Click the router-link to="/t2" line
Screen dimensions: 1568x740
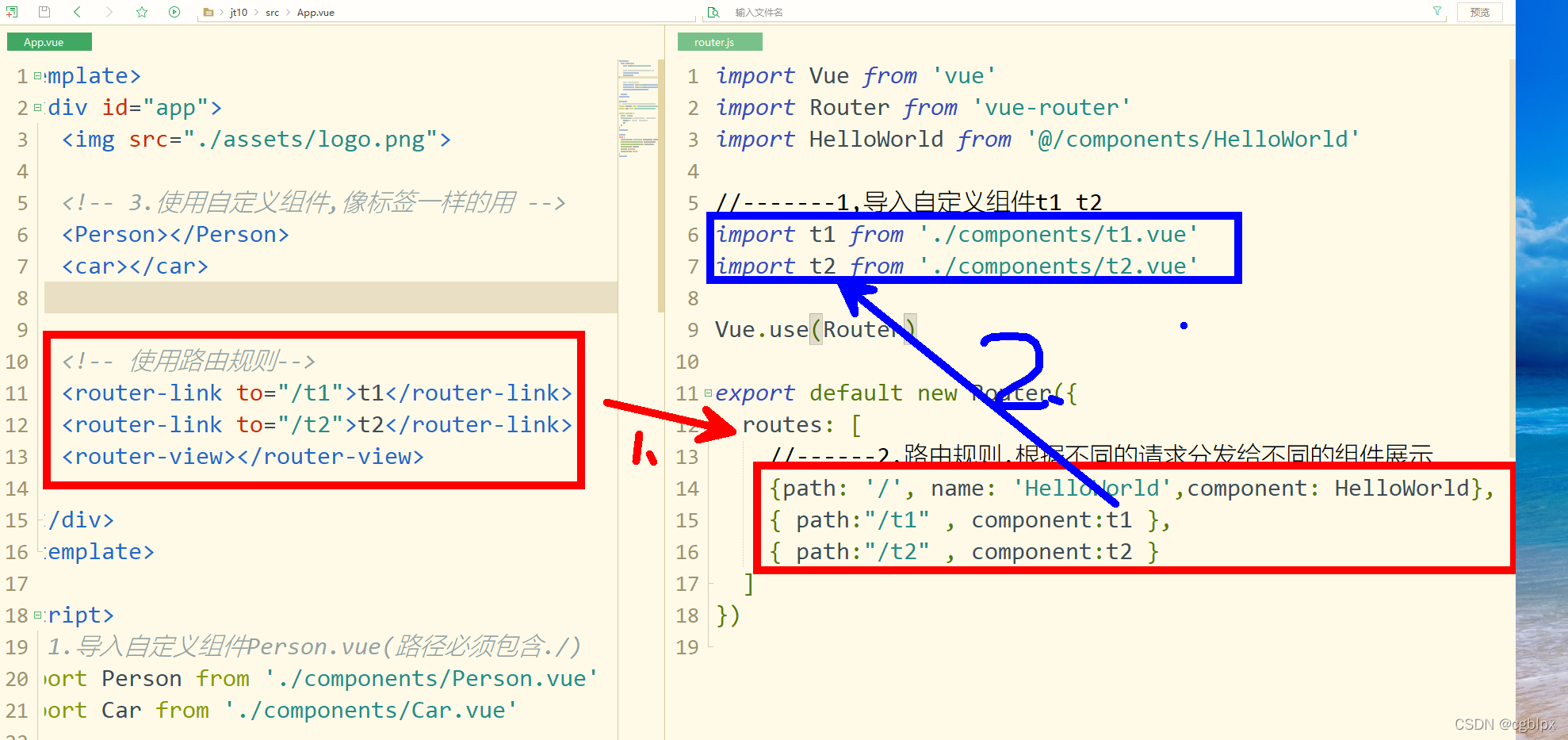pos(316,425)
